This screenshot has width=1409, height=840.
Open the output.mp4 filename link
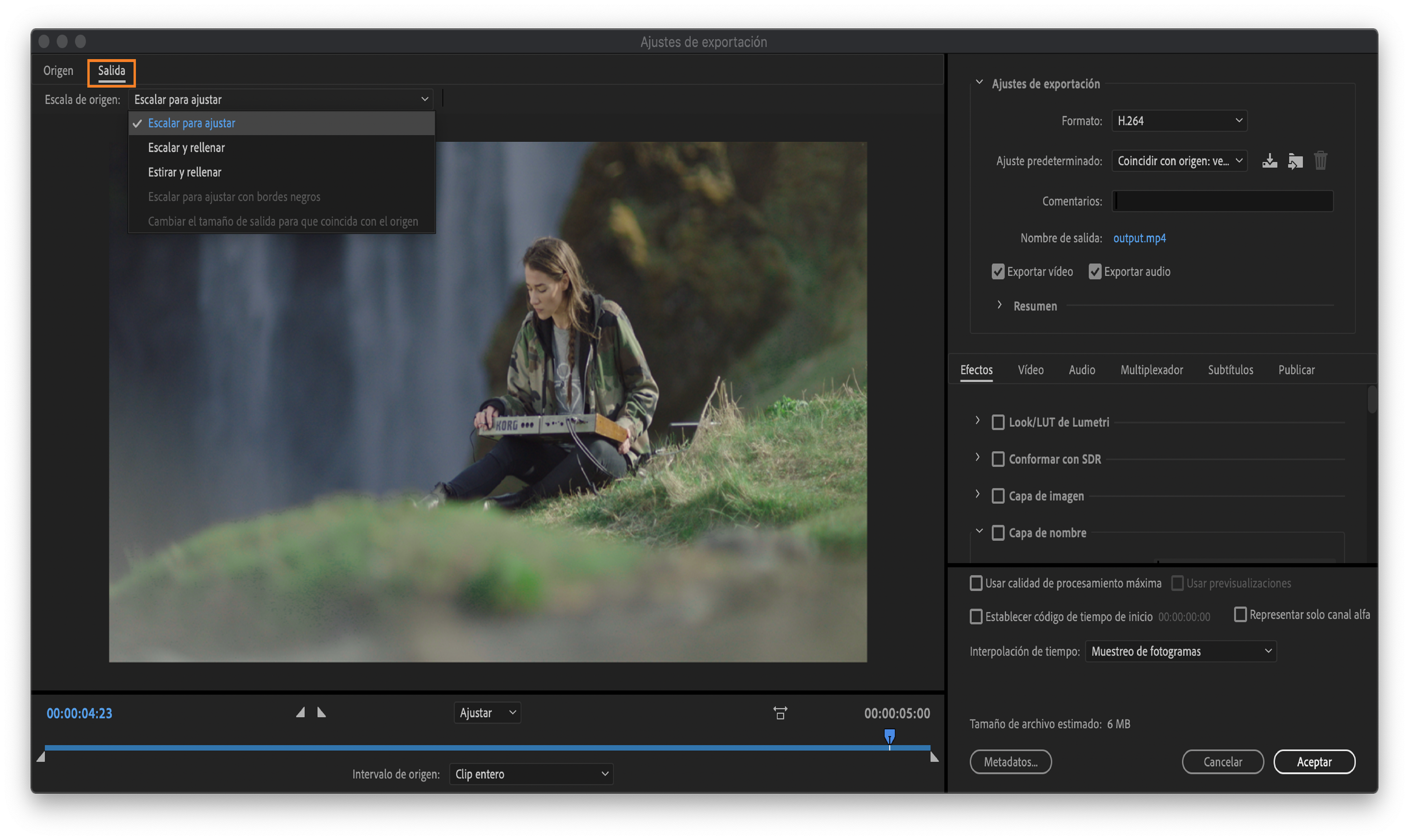click(x=1139, y=238)
